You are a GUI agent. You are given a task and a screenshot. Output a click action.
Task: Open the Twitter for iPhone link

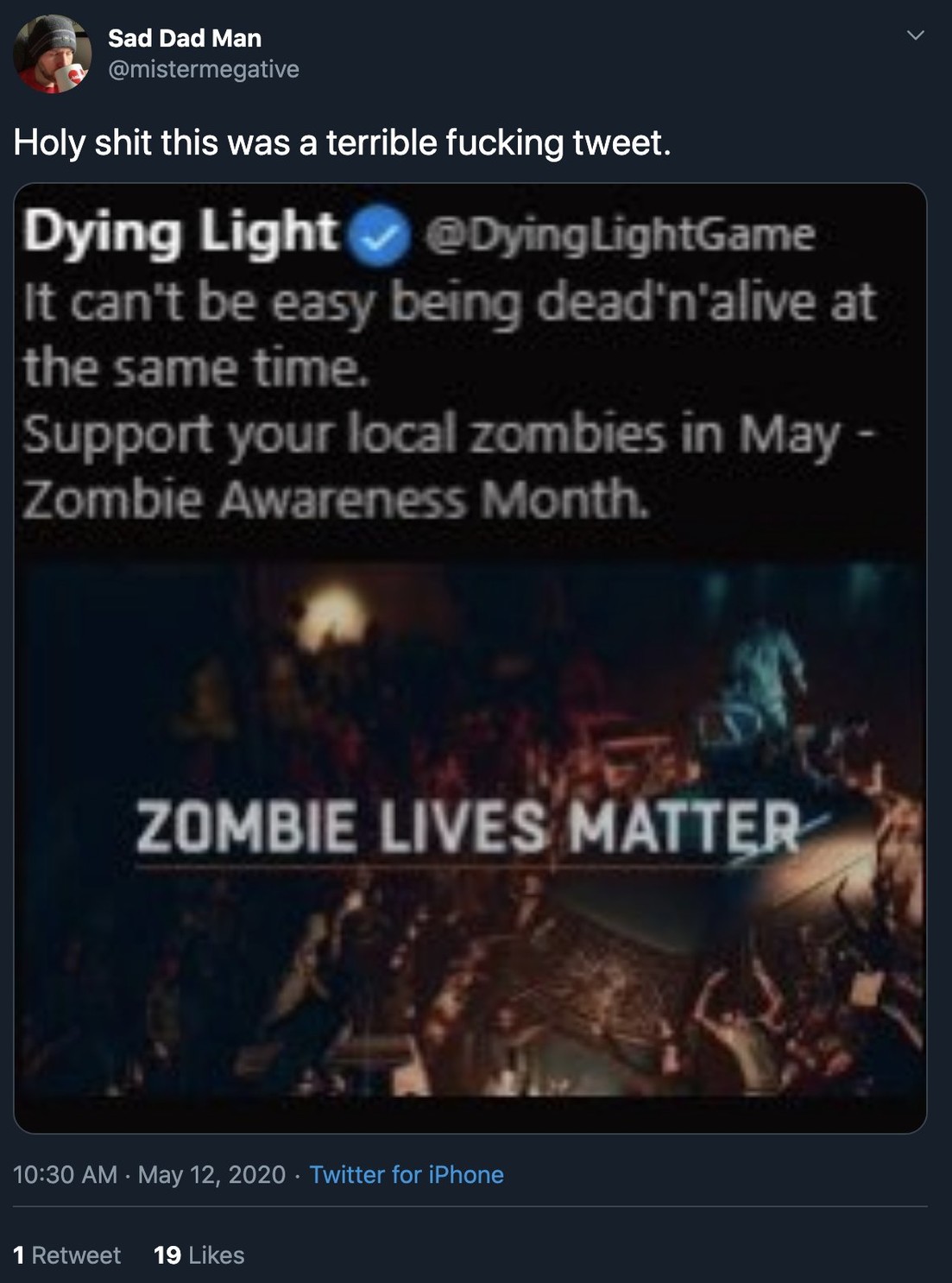(407, 1174)
